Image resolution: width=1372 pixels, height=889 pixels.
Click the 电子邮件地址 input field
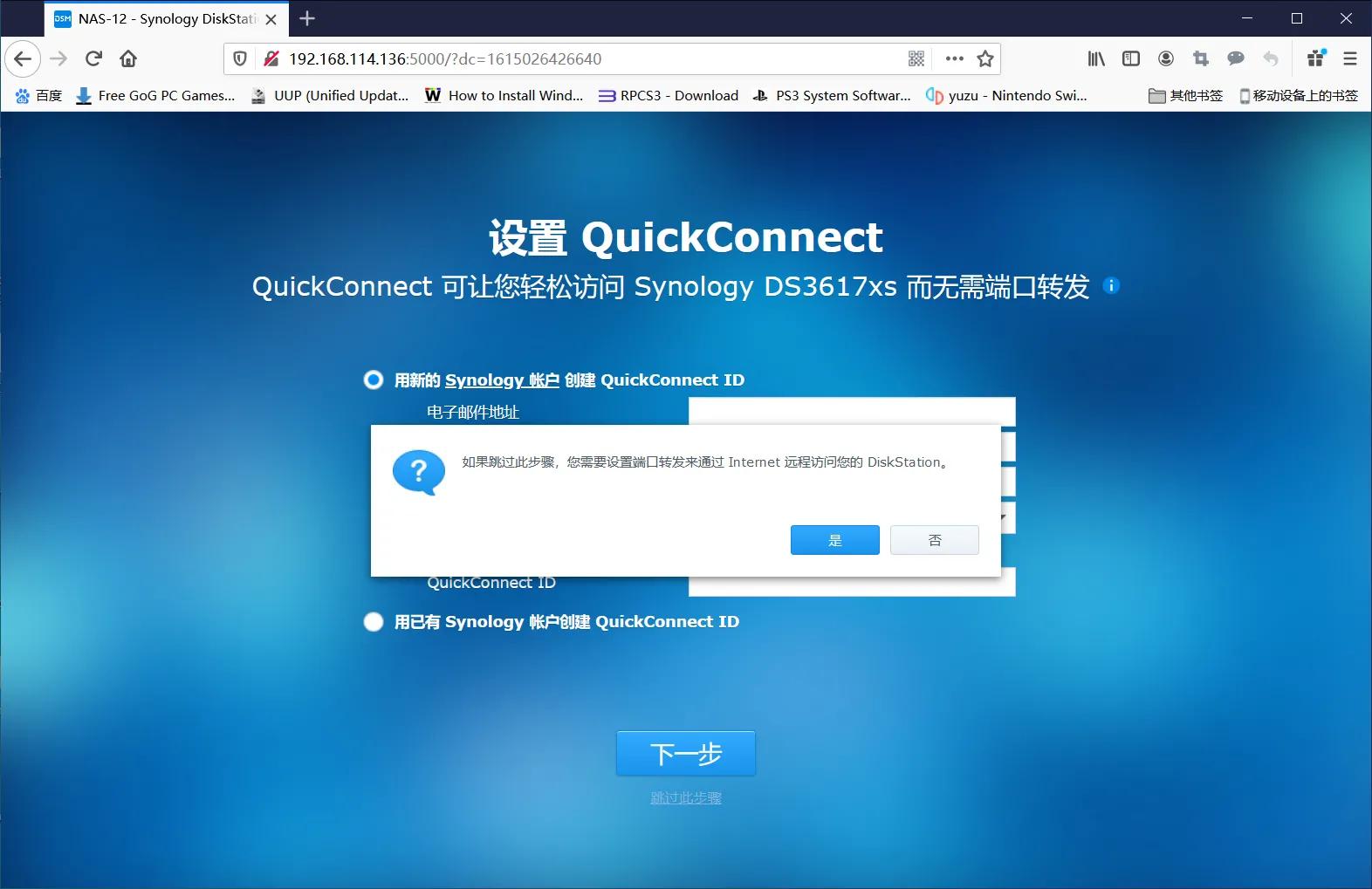[852, 411]
